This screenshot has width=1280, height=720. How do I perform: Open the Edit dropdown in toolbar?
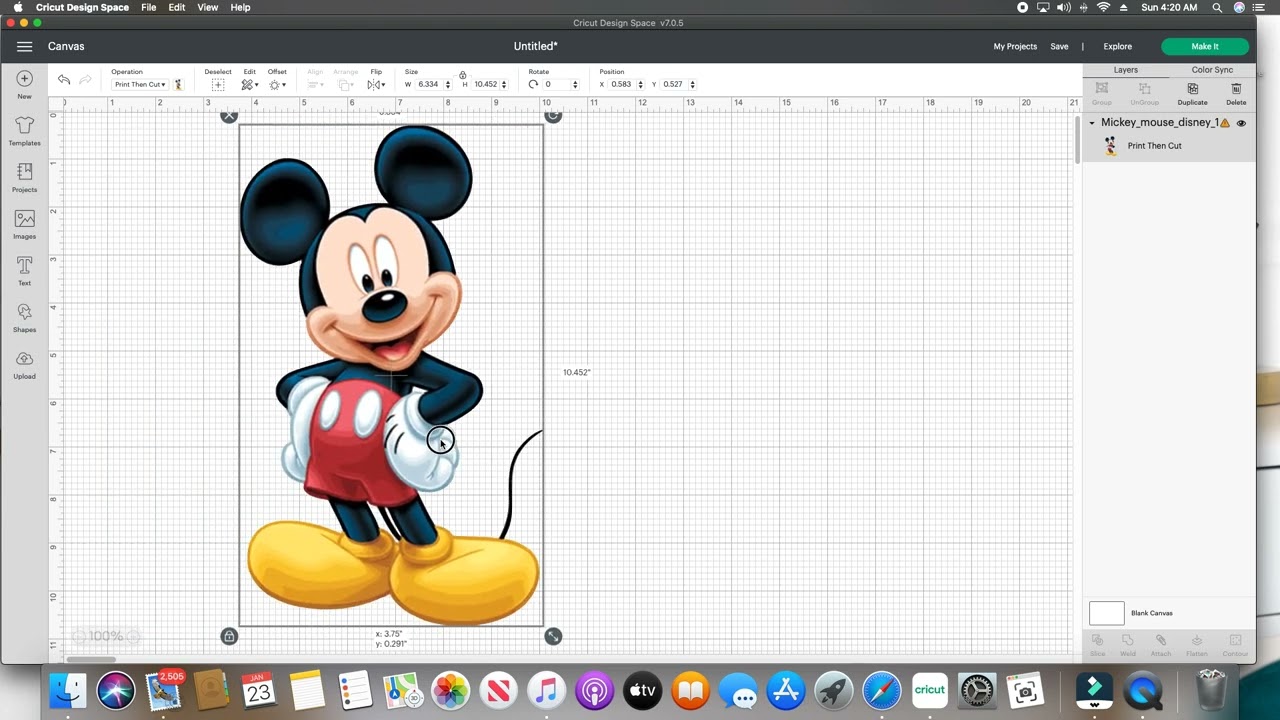click(x=249, y=85)
